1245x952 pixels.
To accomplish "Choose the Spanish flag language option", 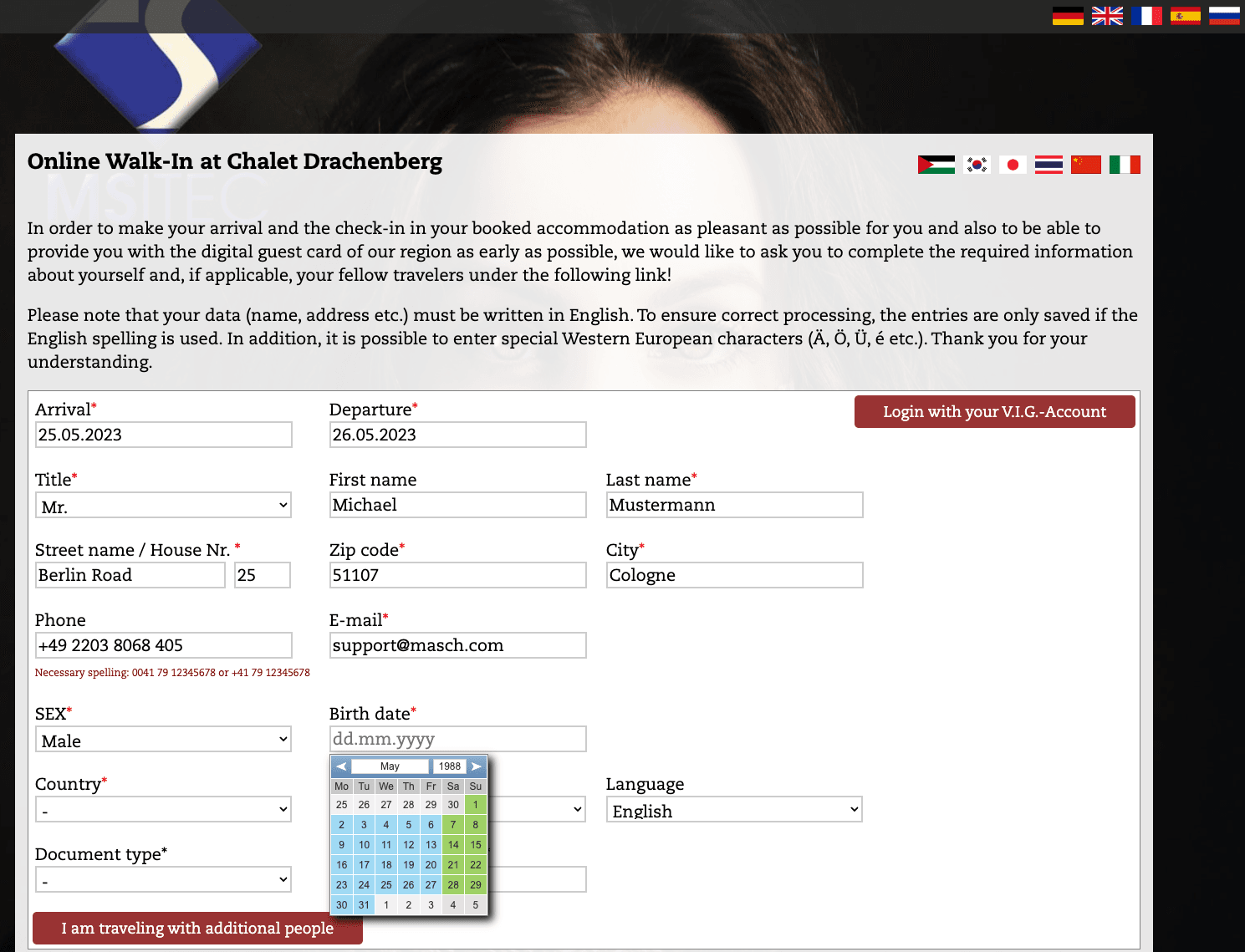I will pos(1186,15).
